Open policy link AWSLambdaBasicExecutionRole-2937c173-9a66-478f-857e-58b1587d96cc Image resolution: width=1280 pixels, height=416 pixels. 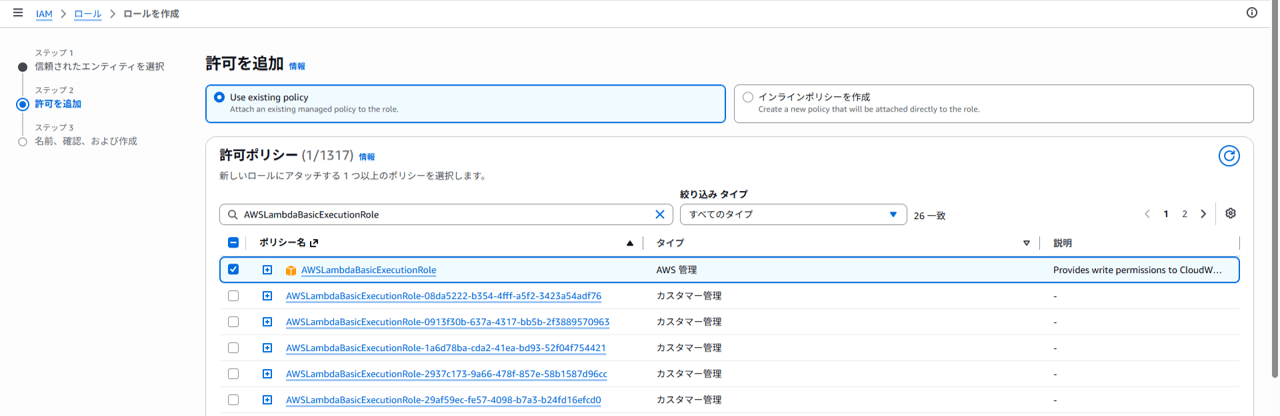(446, 374)
